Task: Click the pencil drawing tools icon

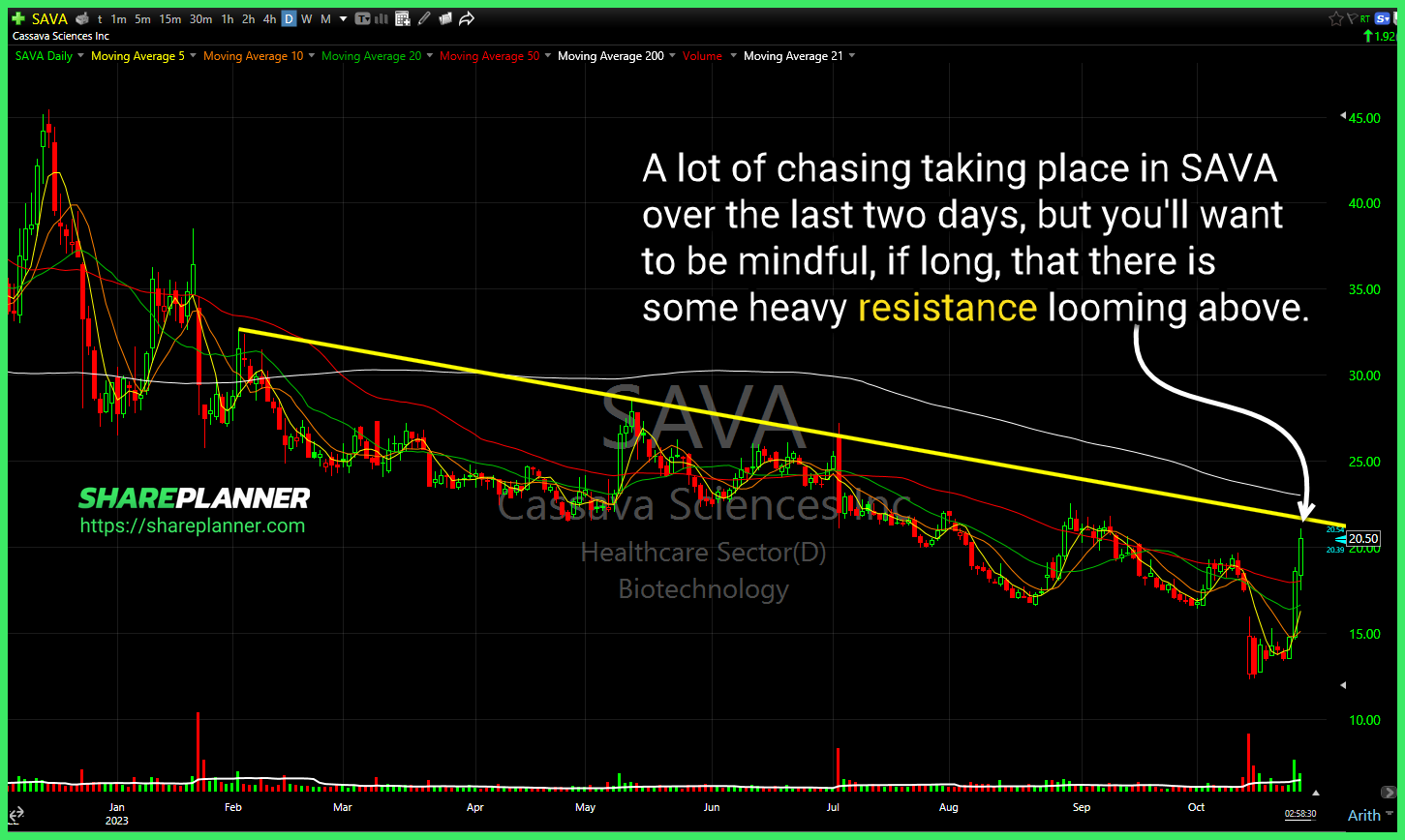Action: click(x=424, y=18)
